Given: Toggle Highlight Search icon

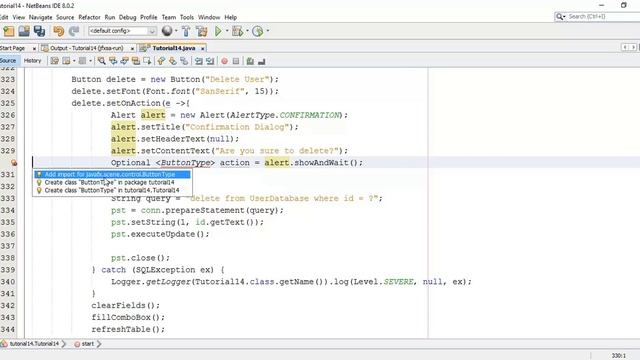Looking at the screenshot, I should (x=136, y=61).
